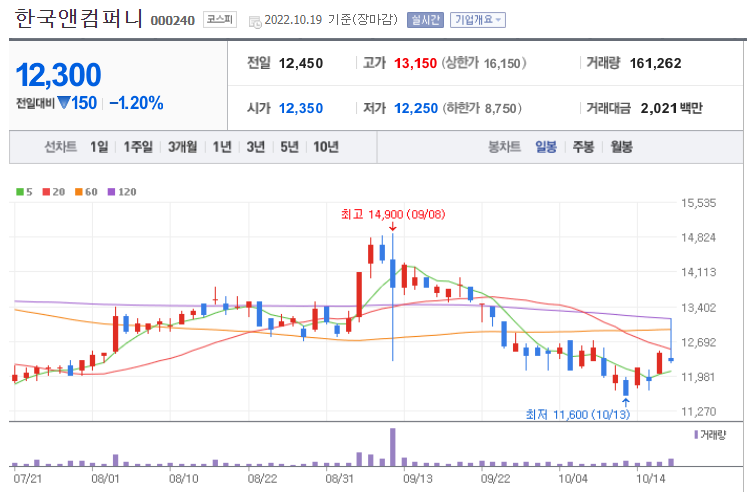Image resolution: width=747 pixels, height=492 pixels.
Task: Click the 거래량 value 161,262
Action: pyautogui.click(x=656, y=63)
